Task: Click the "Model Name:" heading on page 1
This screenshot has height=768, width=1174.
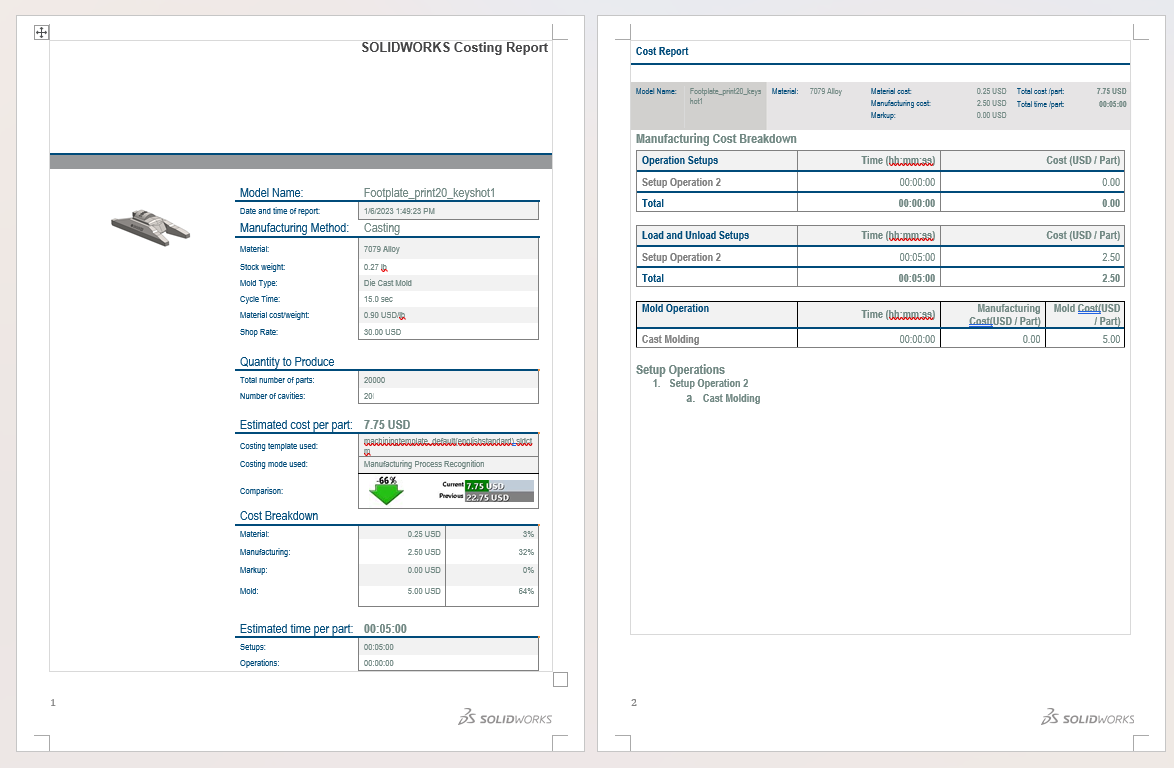Action: [271, 193]
